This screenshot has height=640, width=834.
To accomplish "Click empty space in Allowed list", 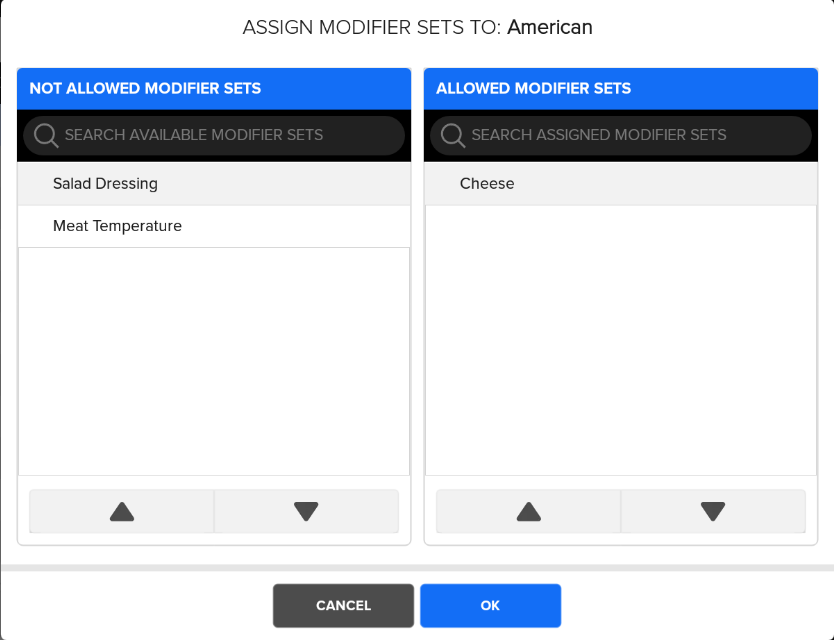I will tap(620, 340).
